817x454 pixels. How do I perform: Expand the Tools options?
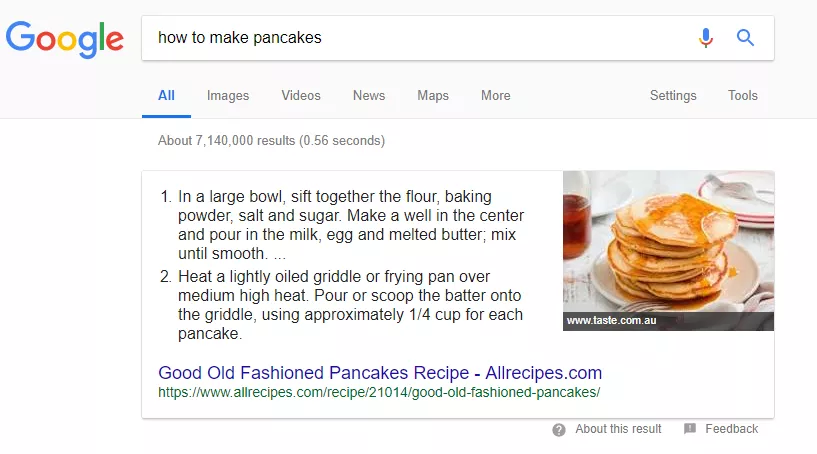tap(742, 95)
